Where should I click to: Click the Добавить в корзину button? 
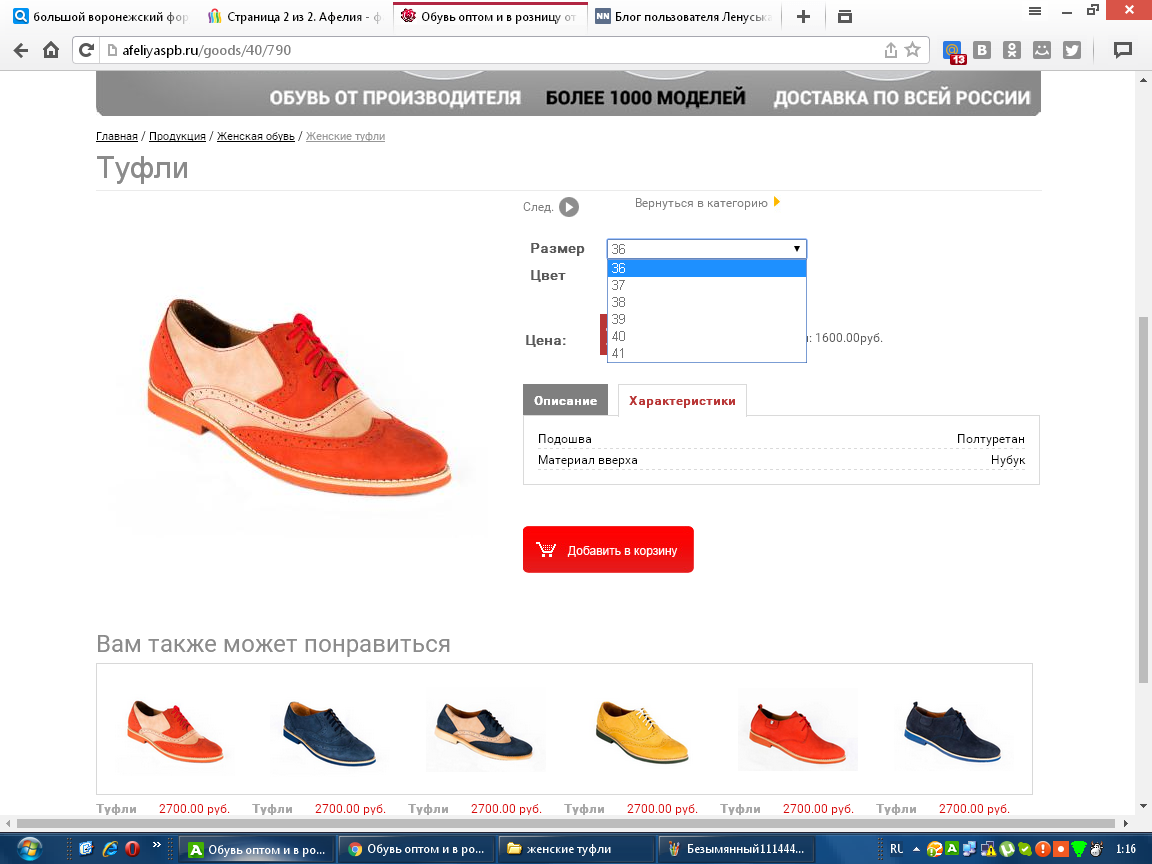608,550
